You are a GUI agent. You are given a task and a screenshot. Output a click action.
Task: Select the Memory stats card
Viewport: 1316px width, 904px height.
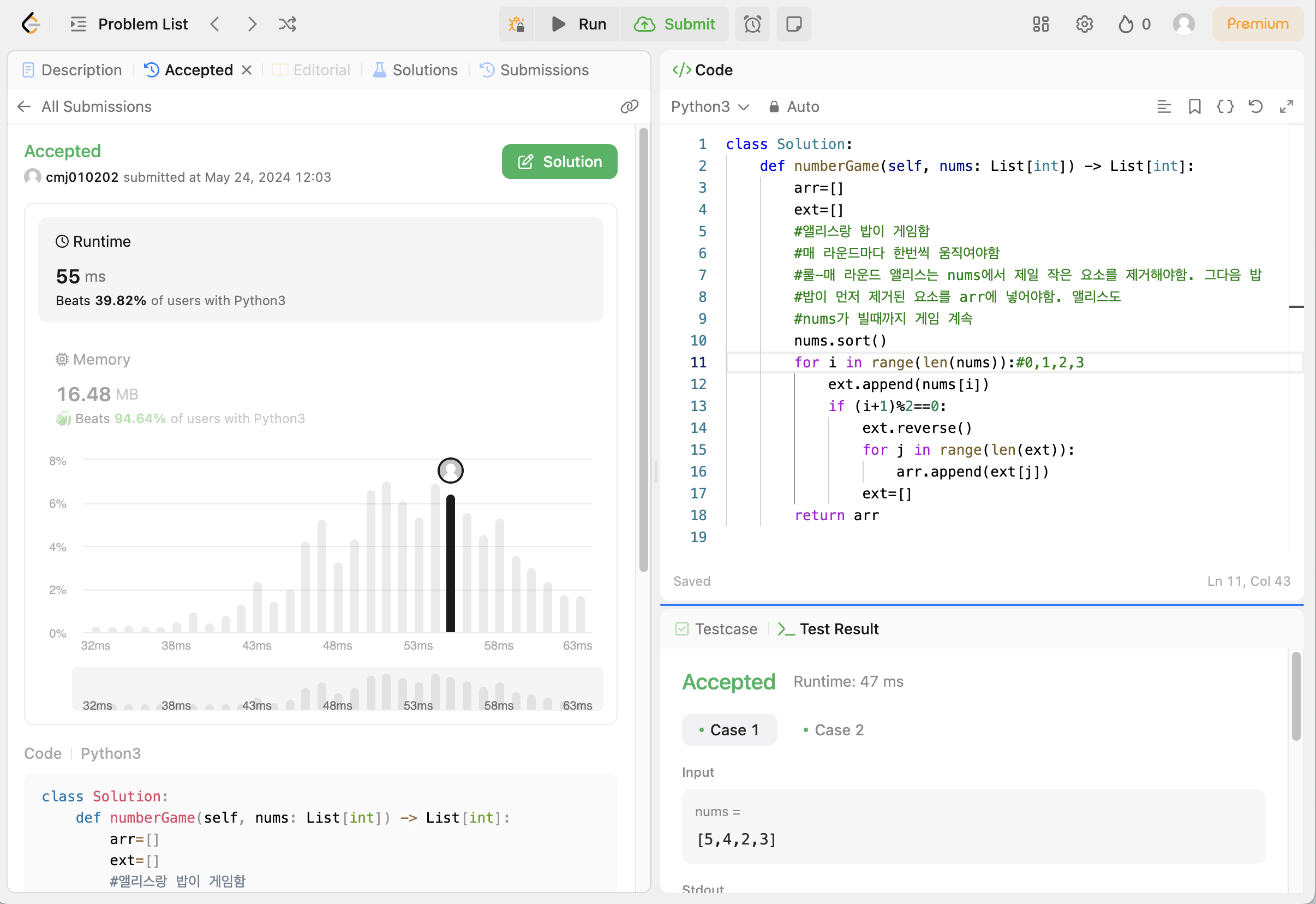[x=320, y=389]
